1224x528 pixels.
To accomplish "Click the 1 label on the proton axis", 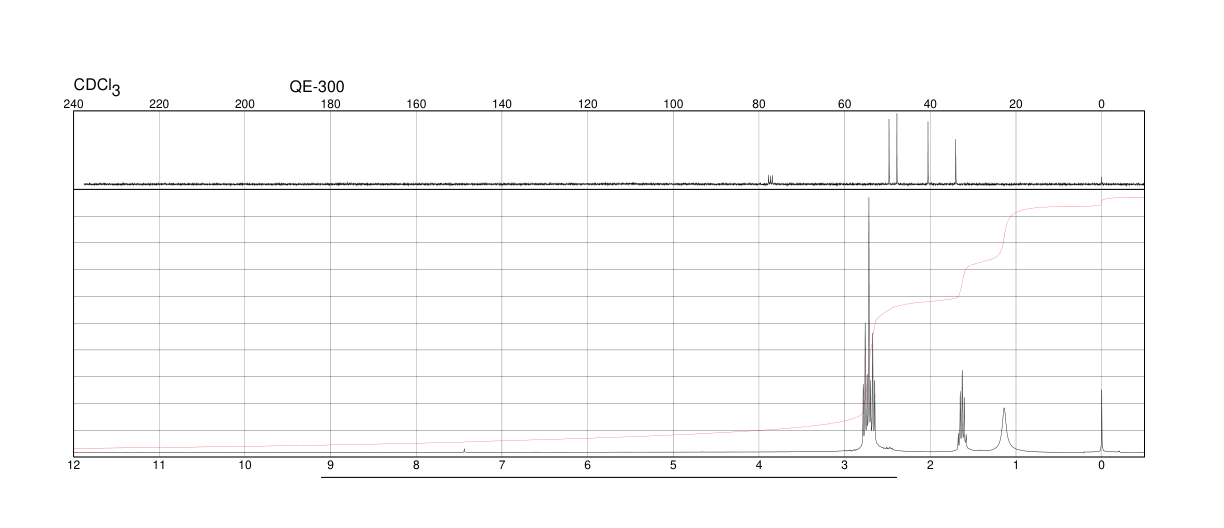I will [1016, 465].
